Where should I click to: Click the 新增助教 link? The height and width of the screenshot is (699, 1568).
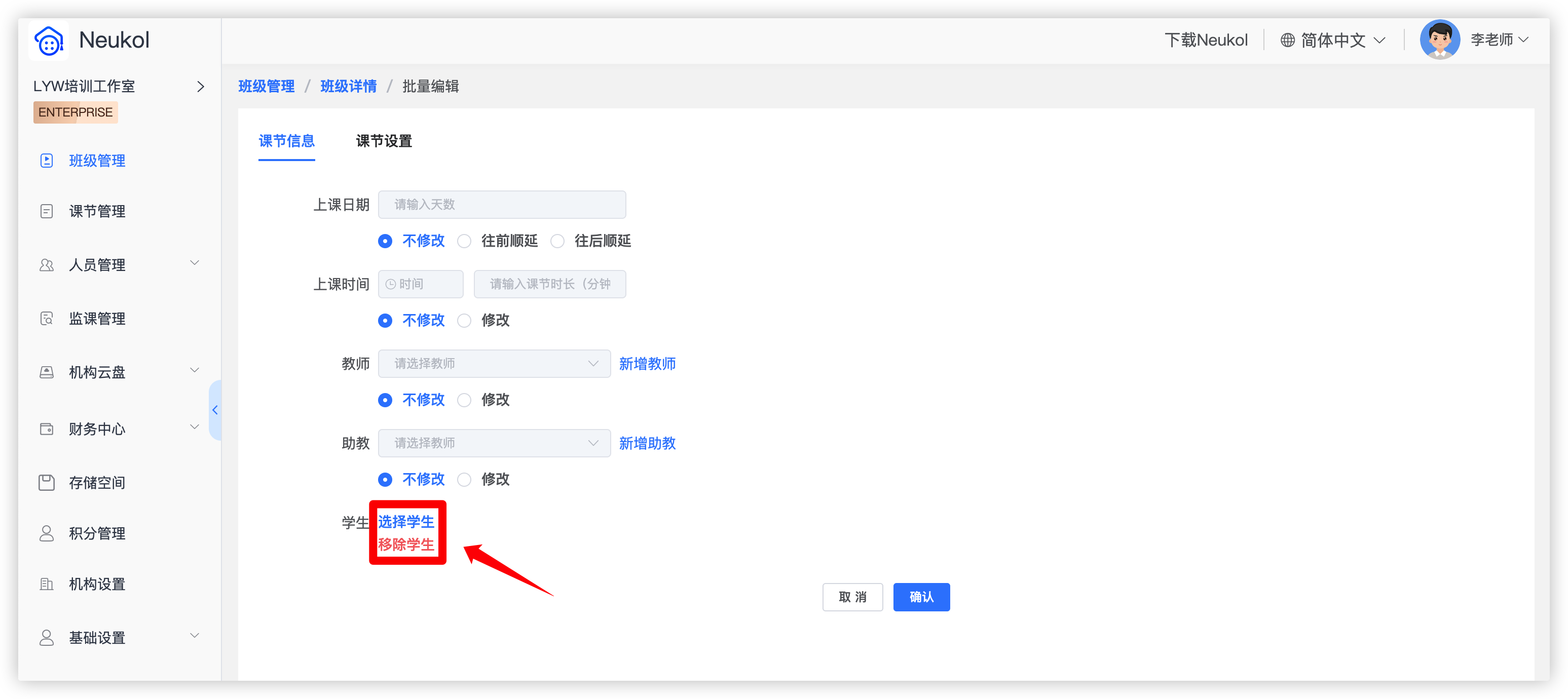647,444
